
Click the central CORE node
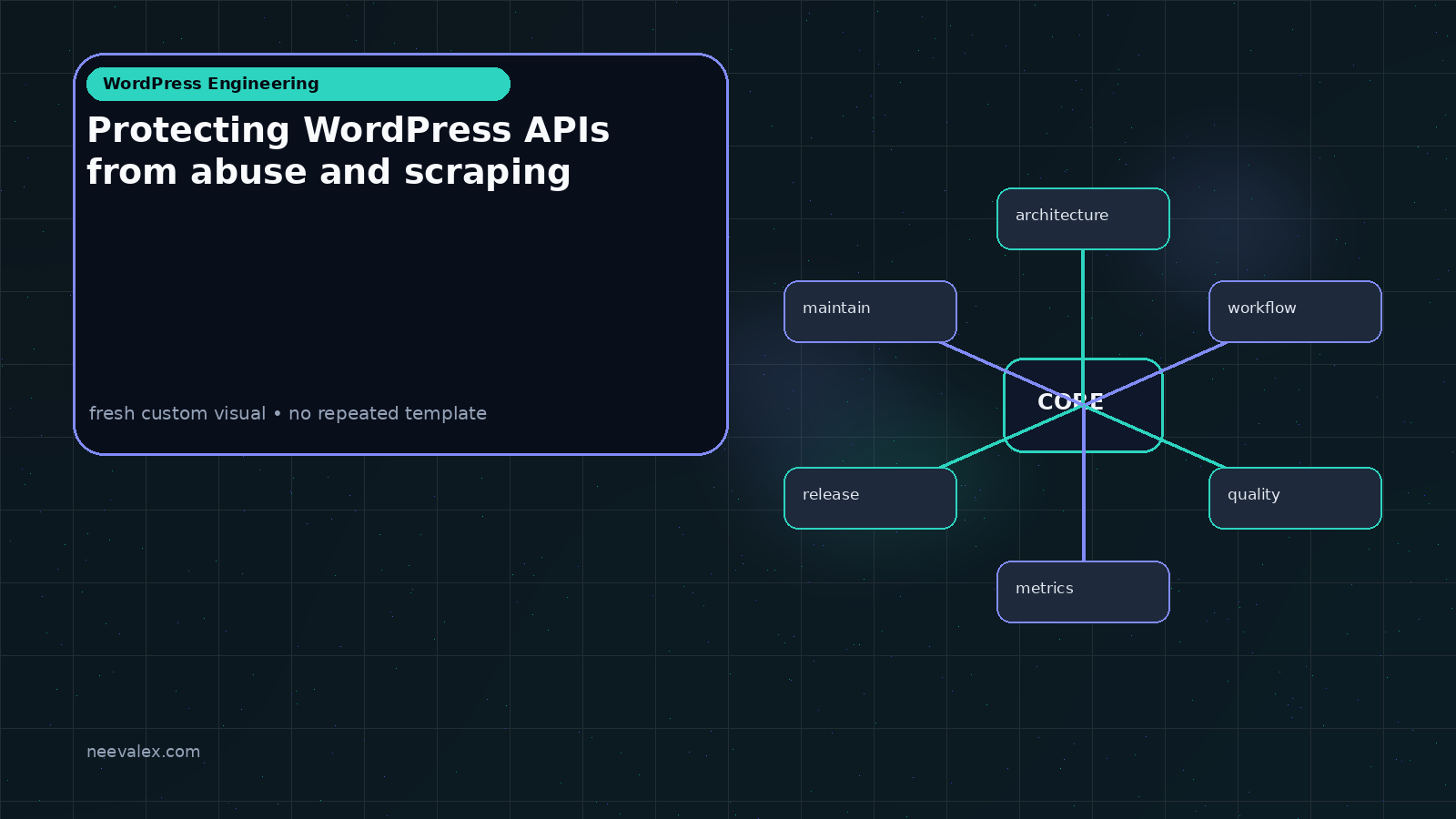point(1083,405)
